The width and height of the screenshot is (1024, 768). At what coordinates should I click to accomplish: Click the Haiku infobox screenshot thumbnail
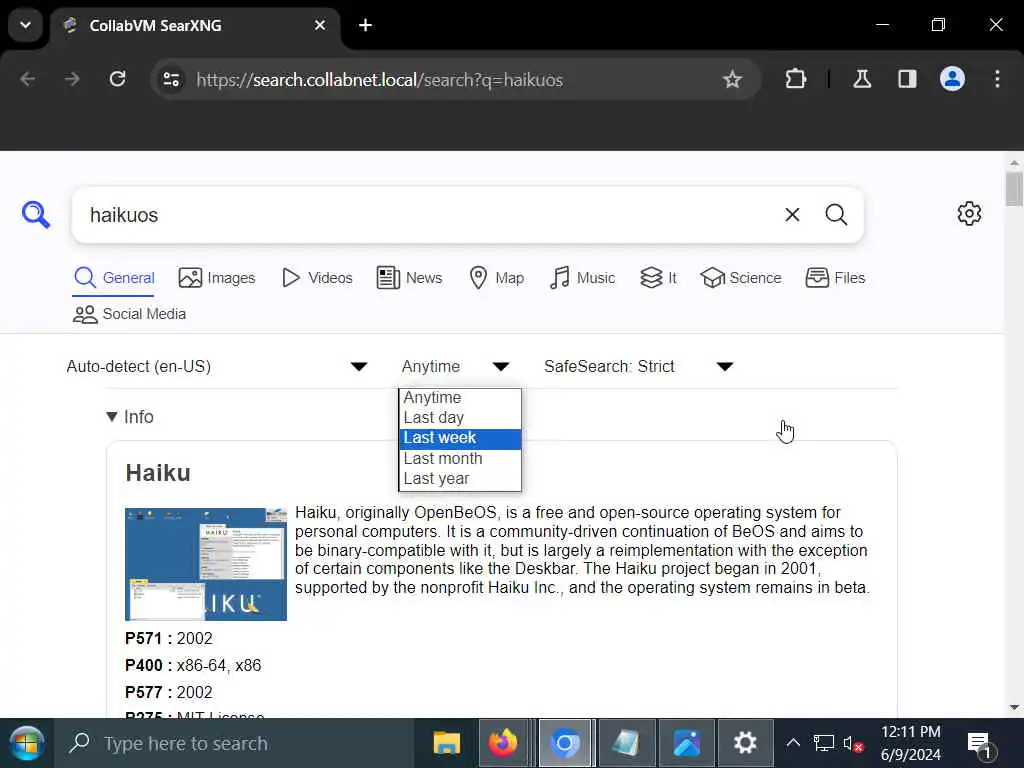(206, 564)
